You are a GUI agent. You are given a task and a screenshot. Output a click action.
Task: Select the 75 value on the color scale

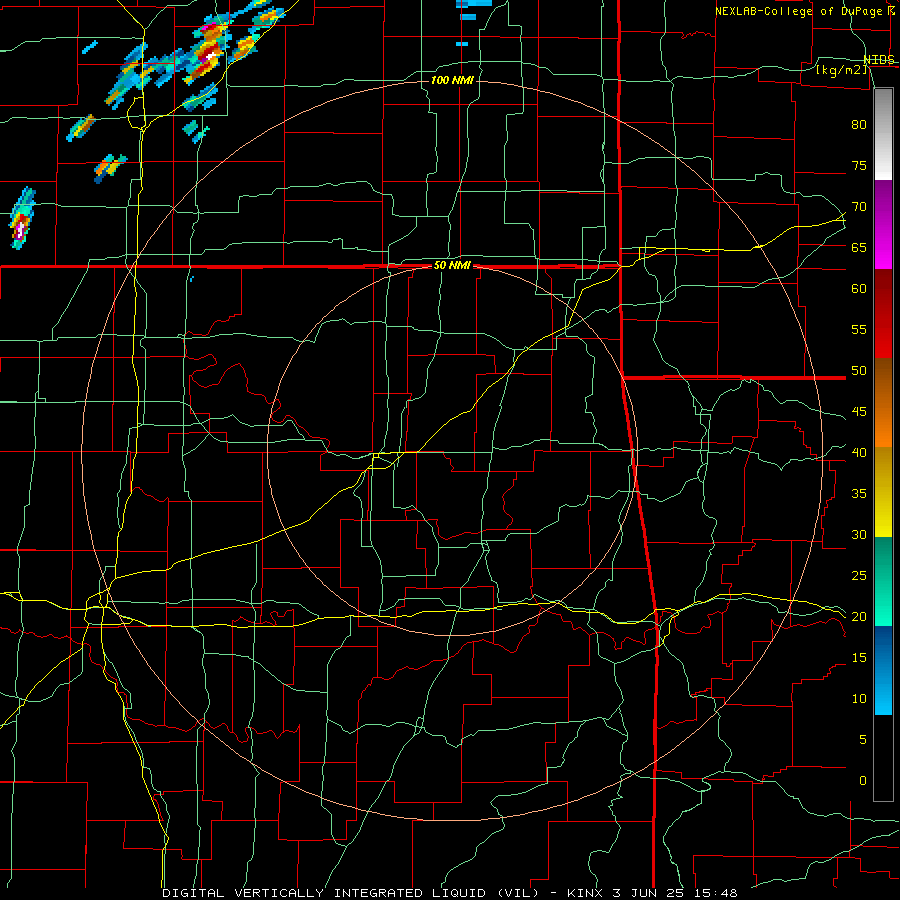tap(859, 165)
